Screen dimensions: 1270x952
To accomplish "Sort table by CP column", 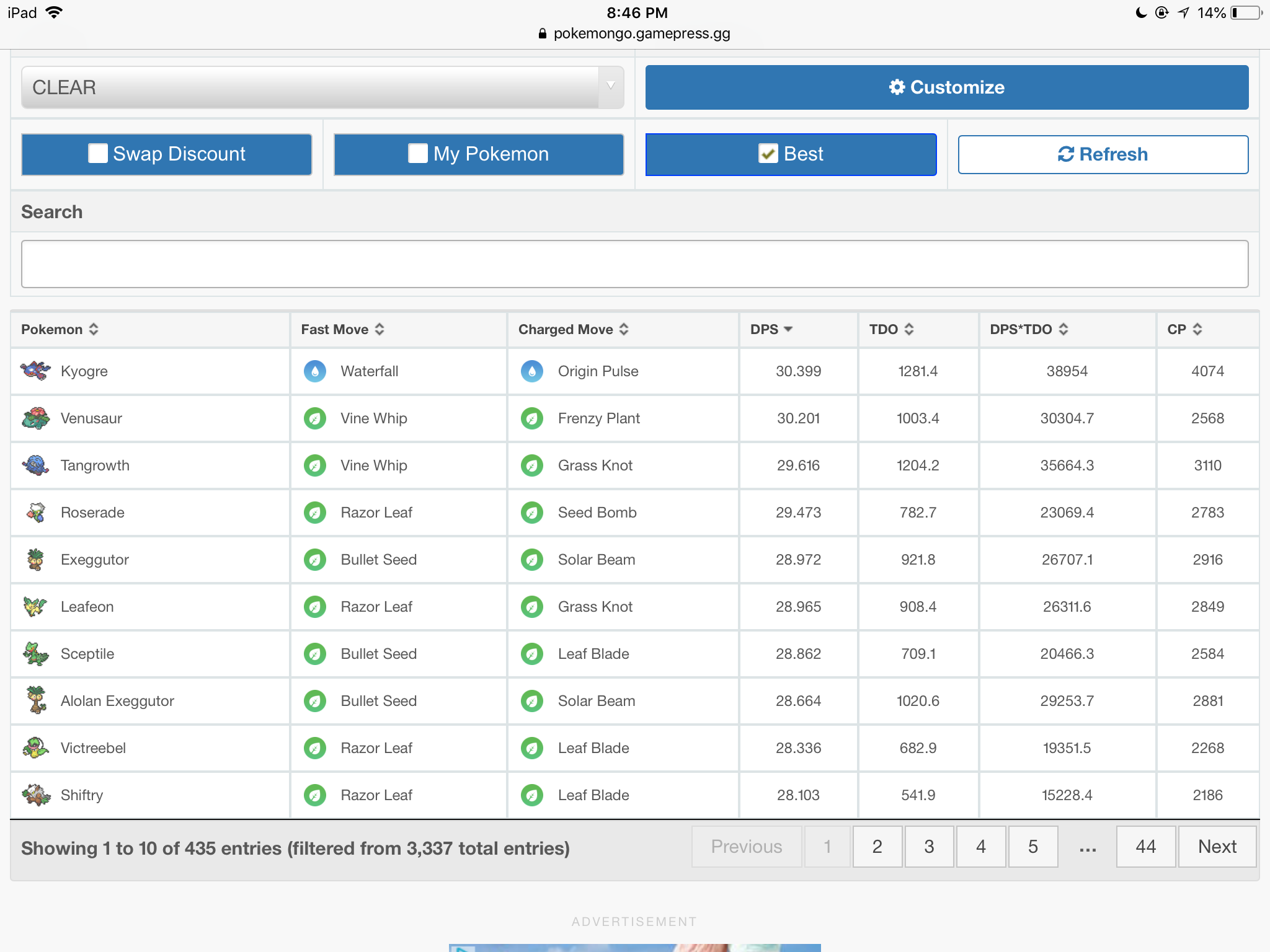I will click(1207, 329).
